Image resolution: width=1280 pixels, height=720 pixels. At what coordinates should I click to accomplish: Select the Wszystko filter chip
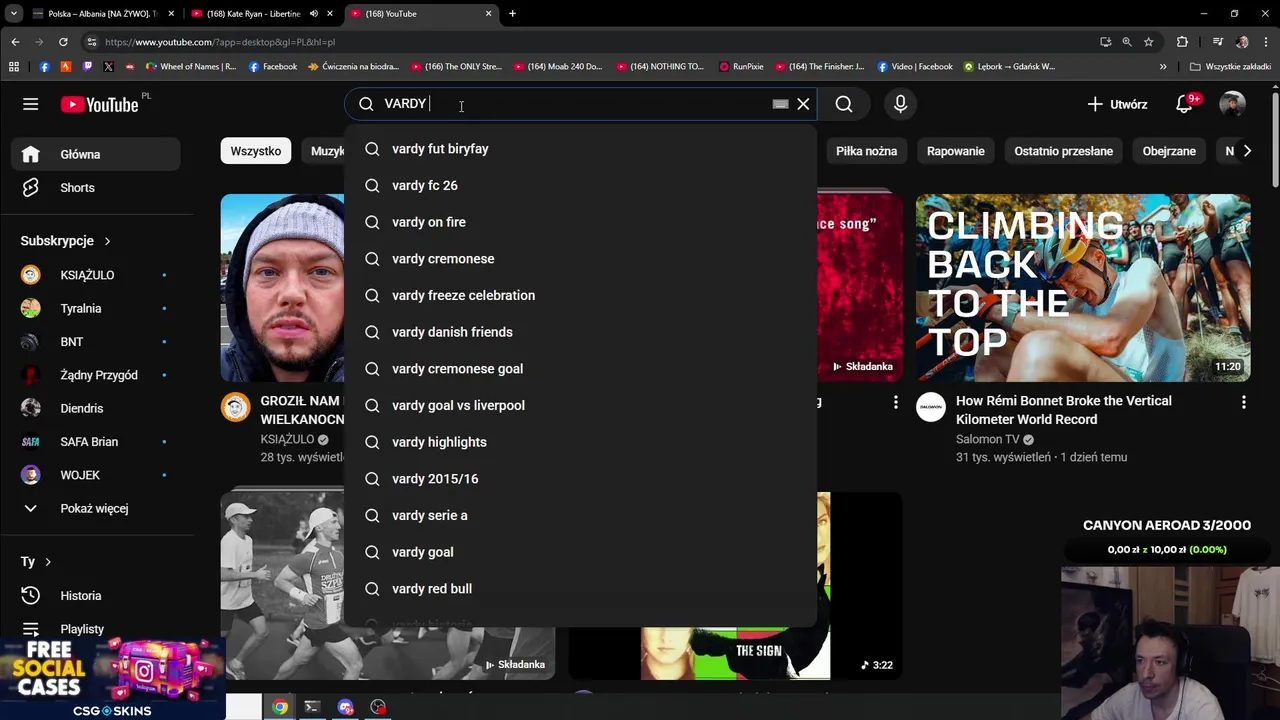point(255,151)
